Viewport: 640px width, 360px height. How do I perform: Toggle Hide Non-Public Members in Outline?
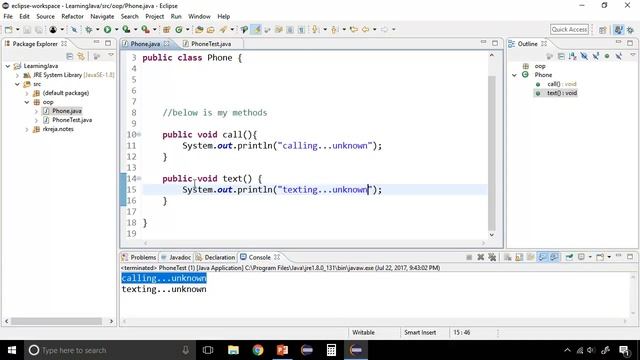pos(607,56)
